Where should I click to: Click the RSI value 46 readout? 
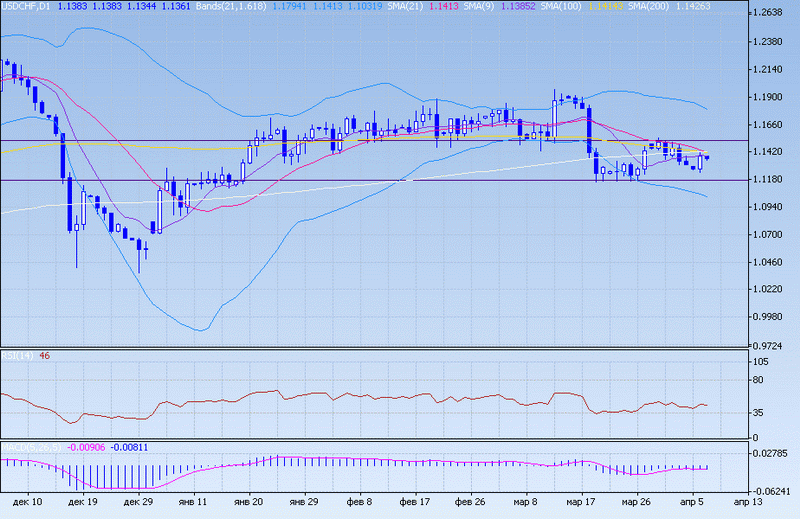45,356
